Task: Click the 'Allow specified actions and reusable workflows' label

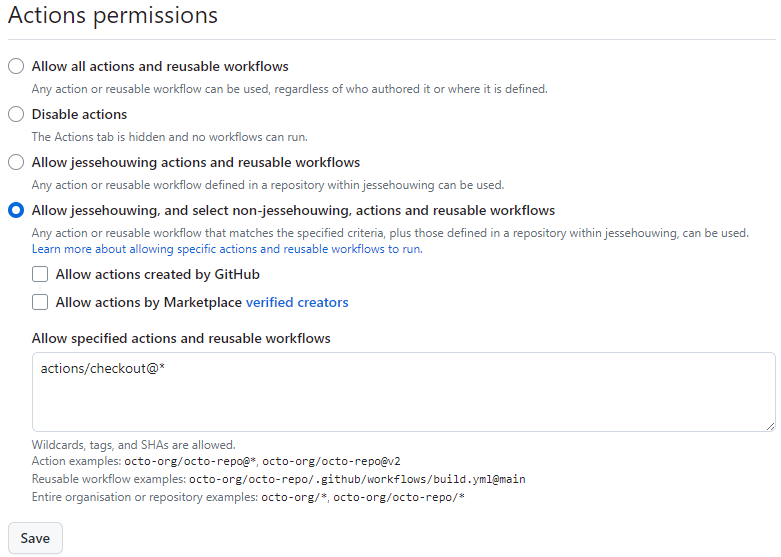Action: pyautogui.click(x=181, y=338)
